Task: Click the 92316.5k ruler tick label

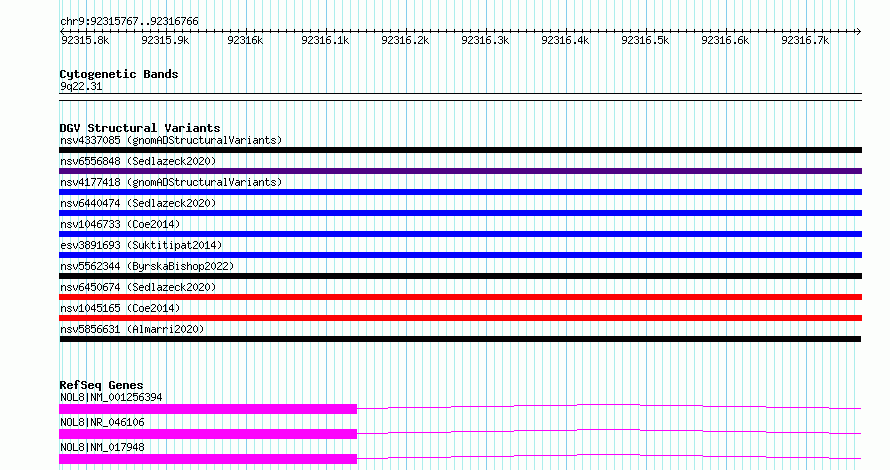Action: (645, 41)
